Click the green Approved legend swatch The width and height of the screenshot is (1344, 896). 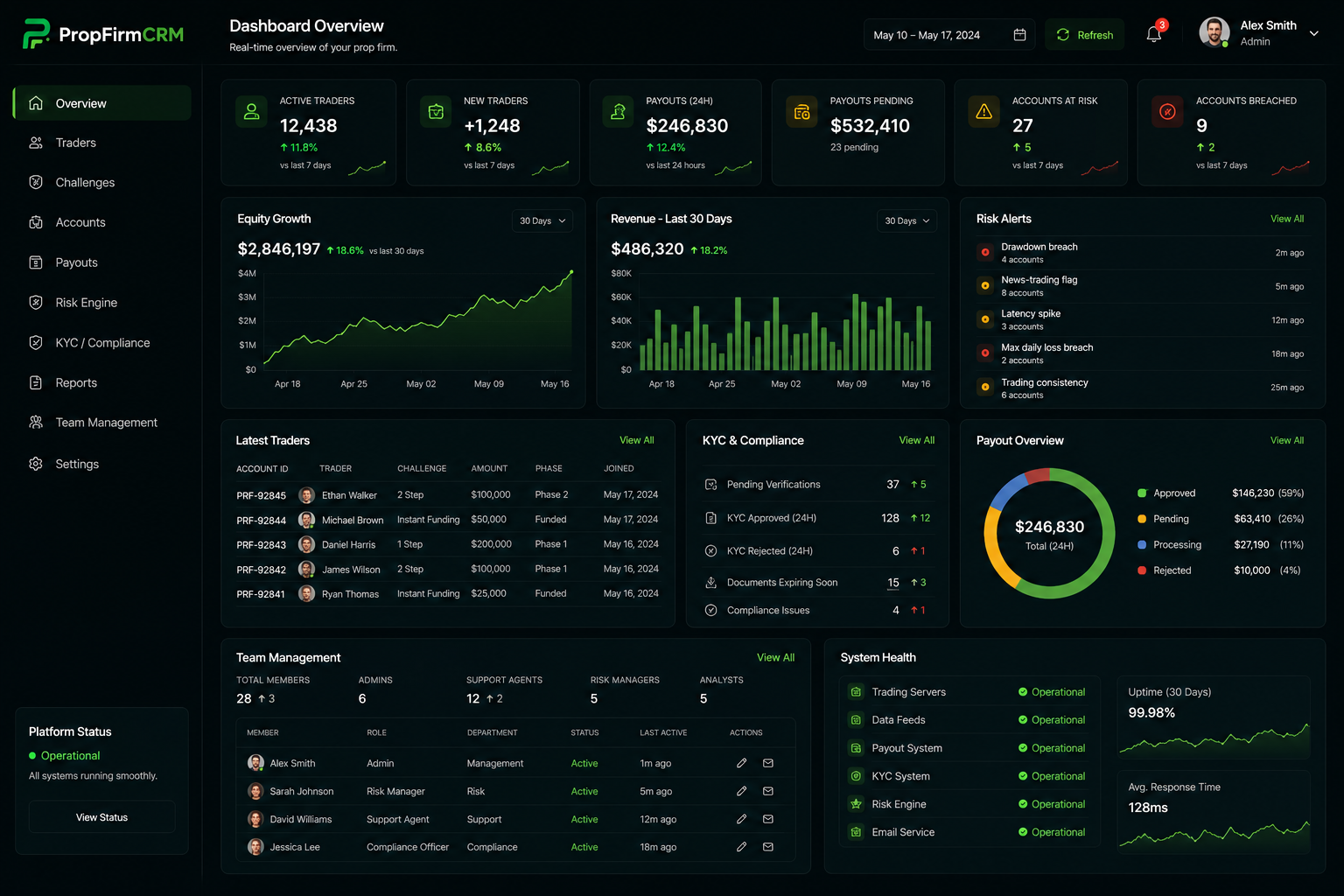[1142, 493]
